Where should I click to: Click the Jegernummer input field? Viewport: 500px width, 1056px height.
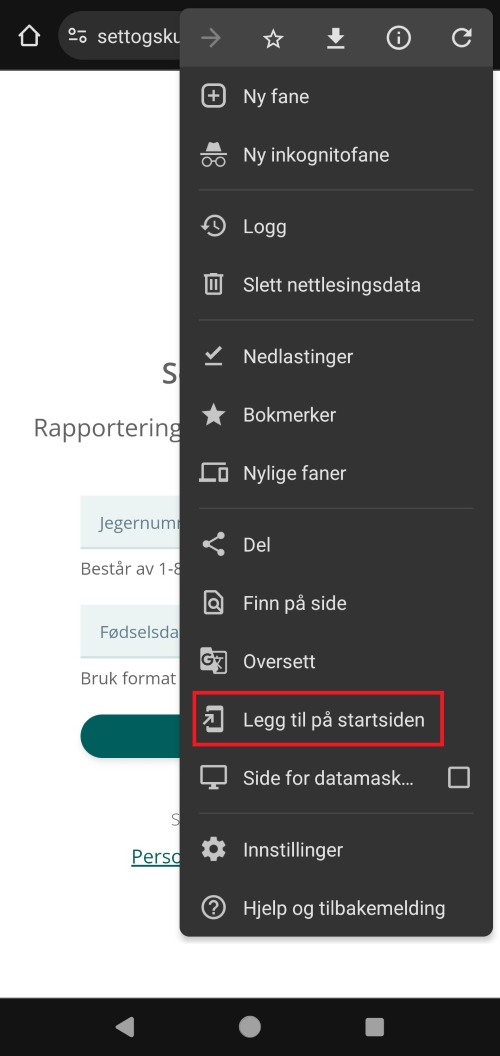click(131, 523)
